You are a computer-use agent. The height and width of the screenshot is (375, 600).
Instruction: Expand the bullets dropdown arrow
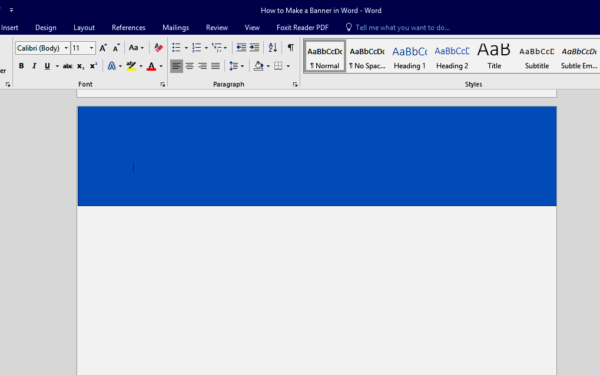(x=186, y=48)
